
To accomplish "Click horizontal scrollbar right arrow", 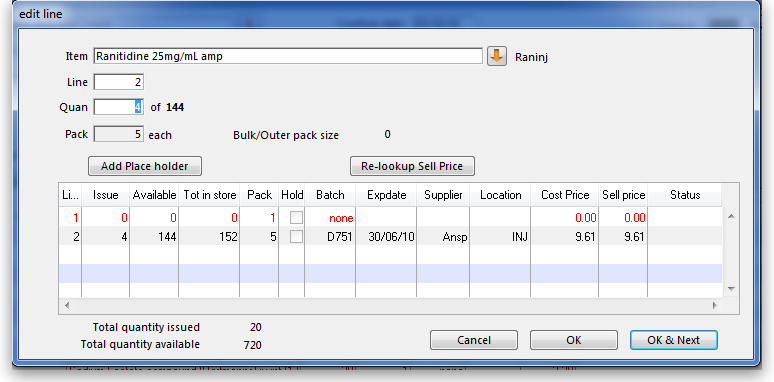I will pyautogui.click(x=714, y=306).
